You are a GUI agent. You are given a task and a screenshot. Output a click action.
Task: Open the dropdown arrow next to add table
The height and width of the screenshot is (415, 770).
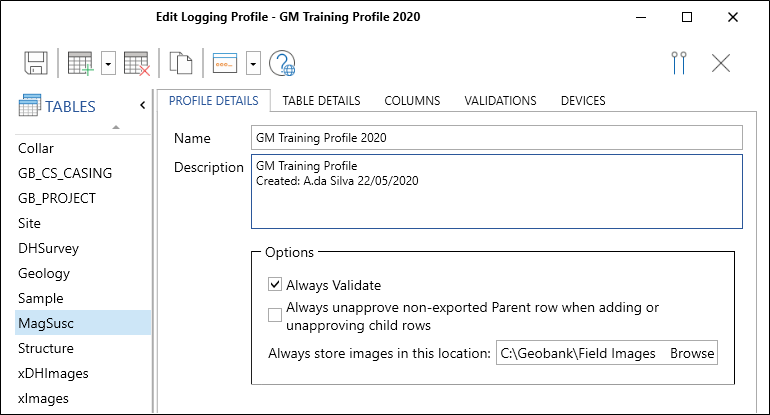tap(109, 64)
